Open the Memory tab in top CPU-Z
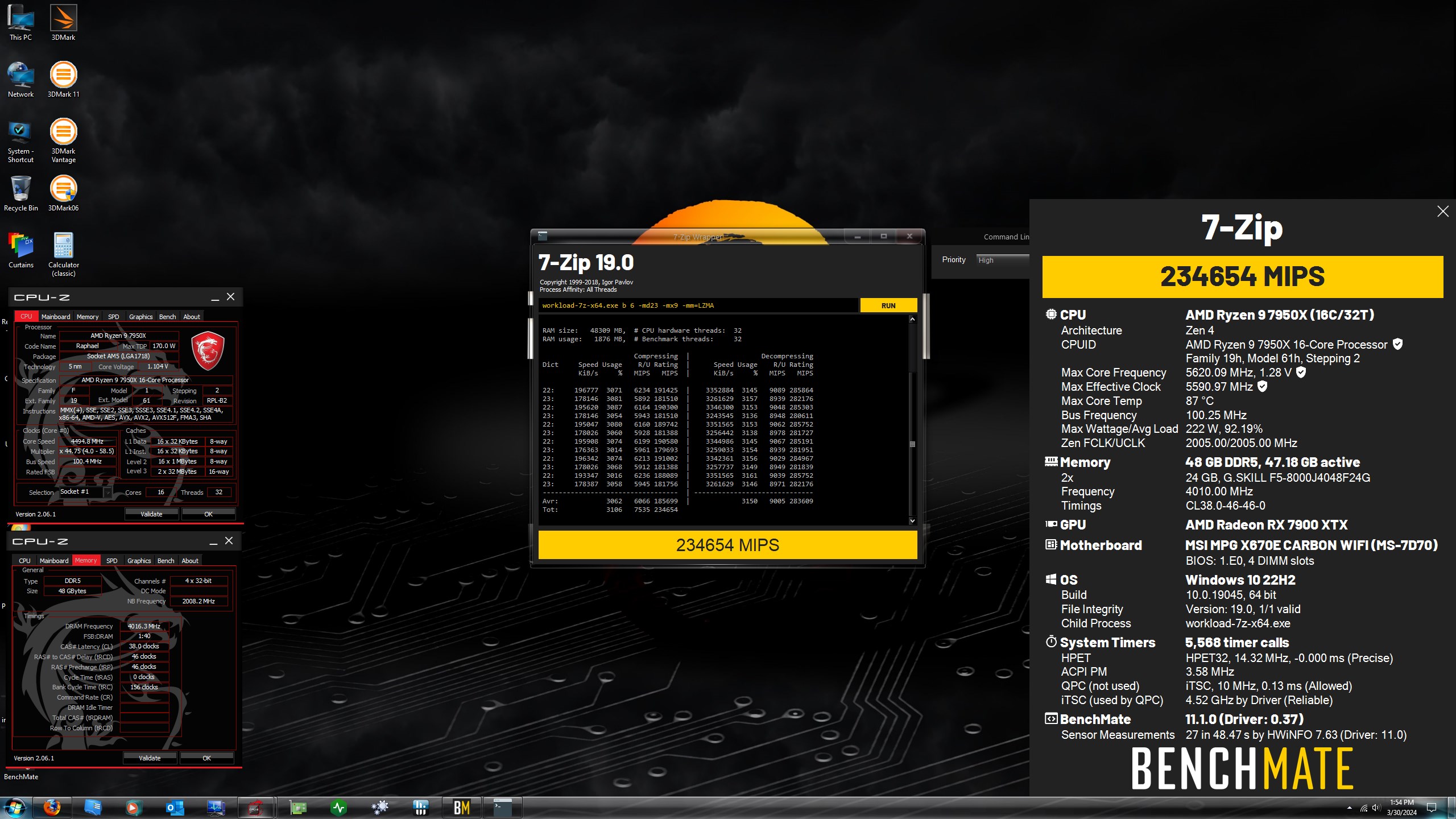The width and height of the screenshot is (1456, 819). pos(88,317)
